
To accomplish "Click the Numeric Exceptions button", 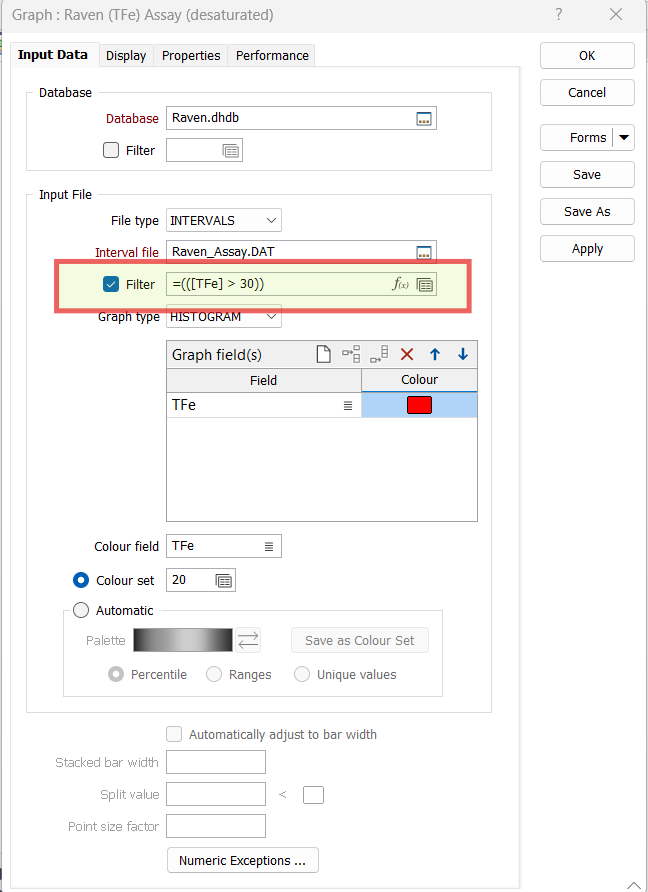I will pyautogui.click(x=243, y=860).
